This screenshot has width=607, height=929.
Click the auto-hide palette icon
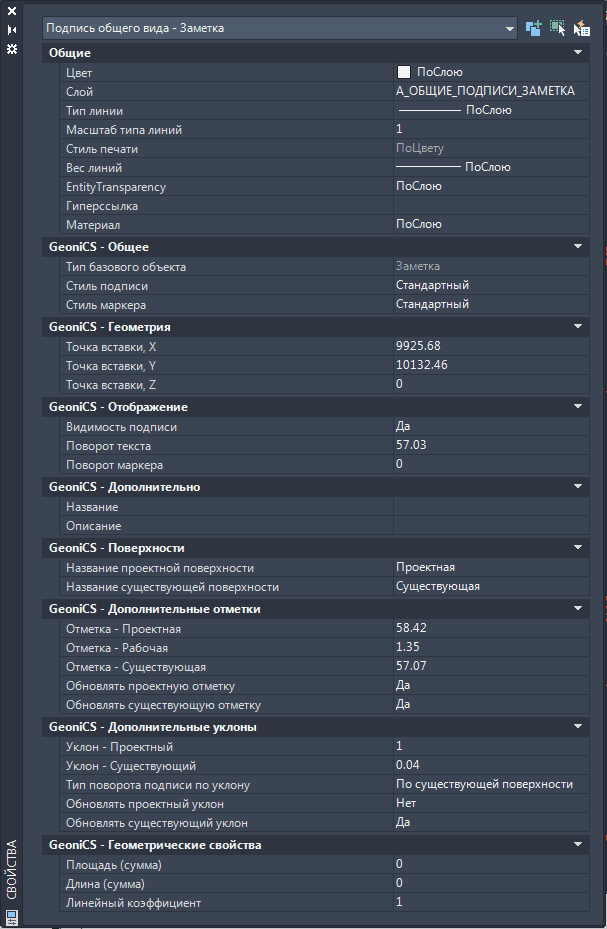[x=12, y=30]
